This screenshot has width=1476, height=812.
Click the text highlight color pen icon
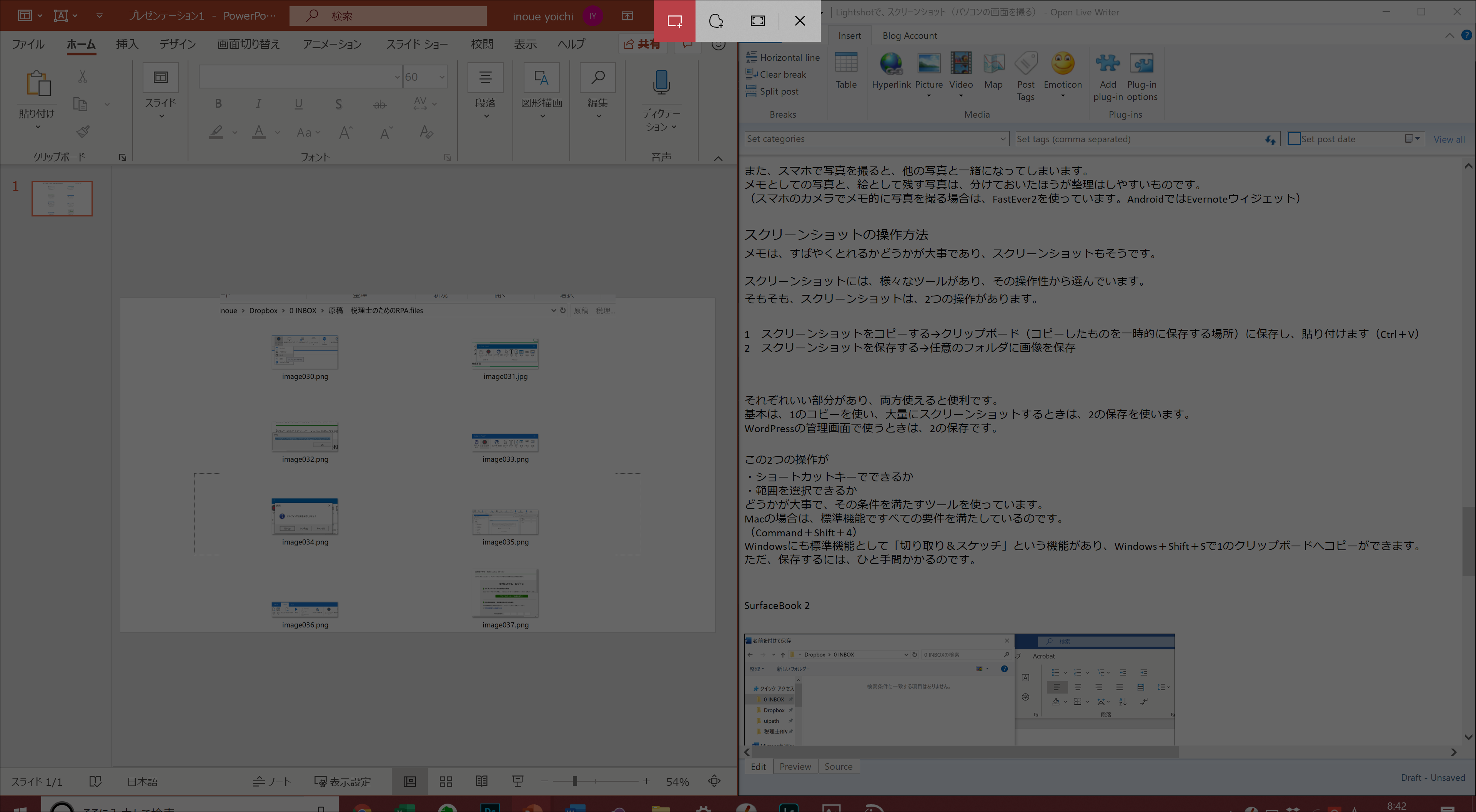pos(216,132)
